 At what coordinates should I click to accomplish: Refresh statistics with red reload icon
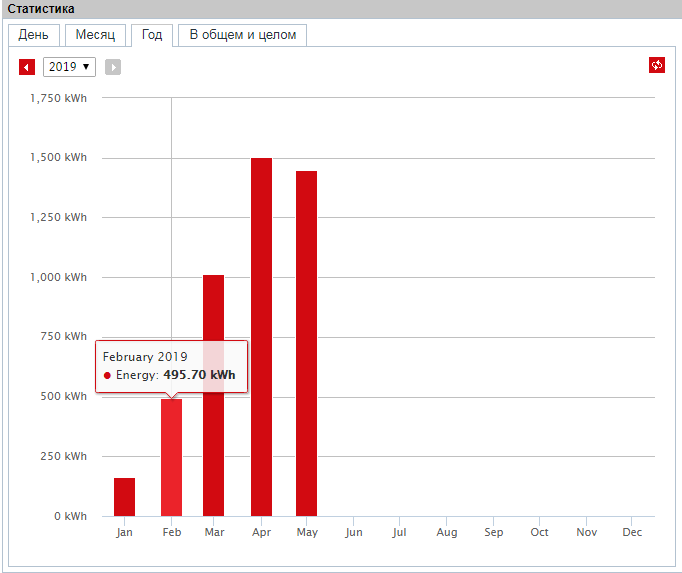click(x=656, y=65)
